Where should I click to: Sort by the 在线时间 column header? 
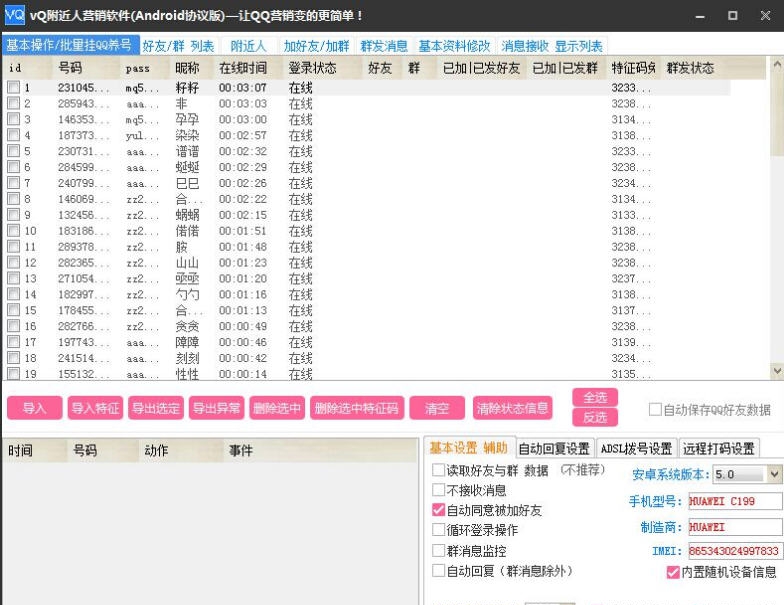click(x=249, y=68)
